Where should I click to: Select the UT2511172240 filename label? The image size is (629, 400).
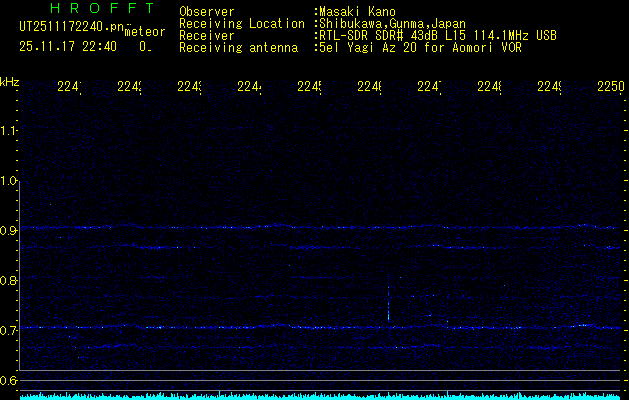[x=70, y=26]
